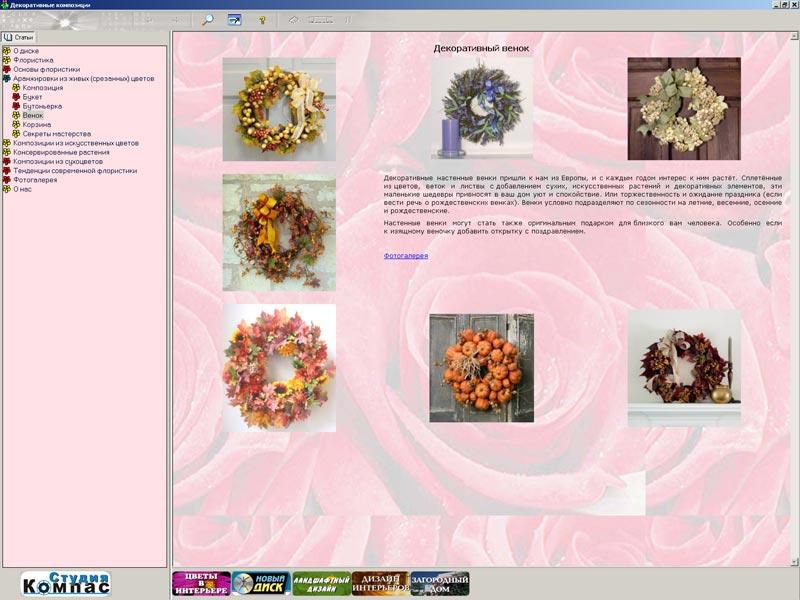Viewport: 800px width, 600px height.
Task: Click the magnifying glass search icon
Action: (x=208, y=19)
